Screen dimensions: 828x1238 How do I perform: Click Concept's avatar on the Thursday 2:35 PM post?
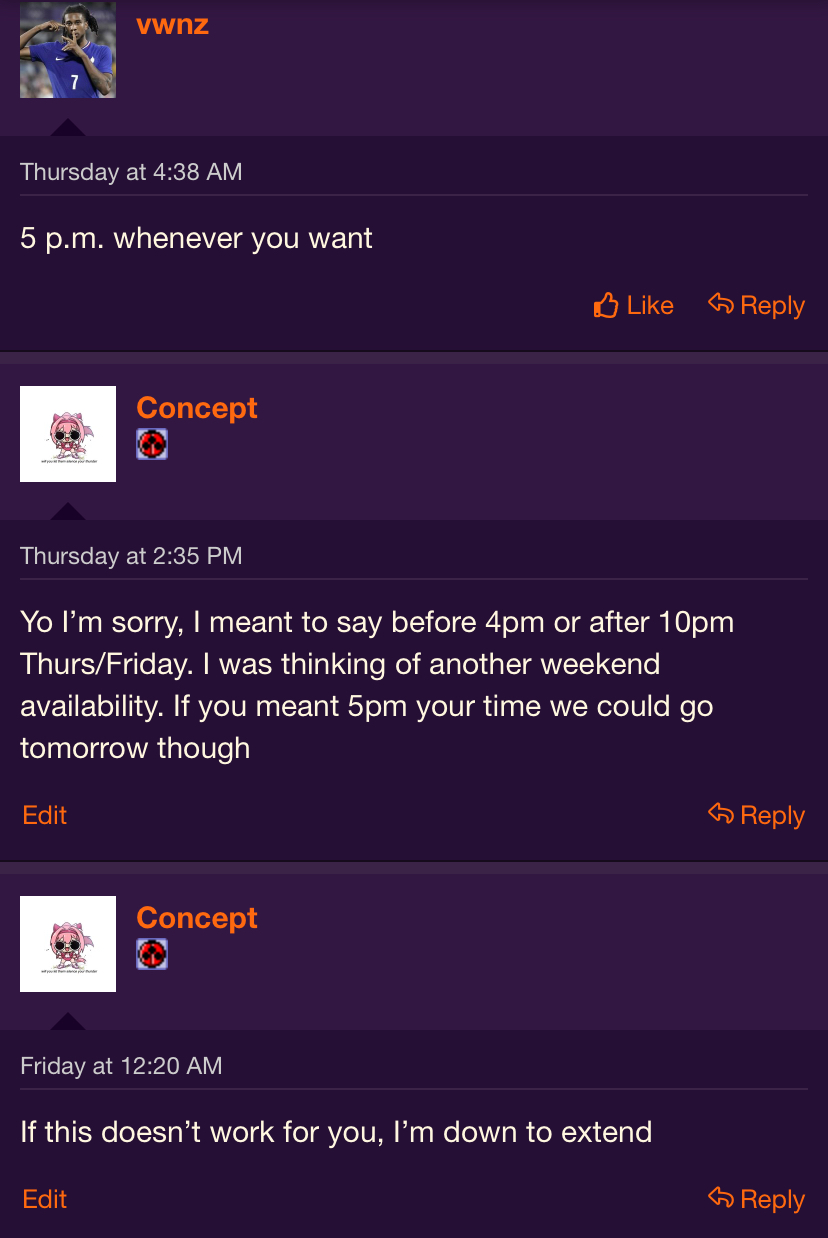(68, 434)
